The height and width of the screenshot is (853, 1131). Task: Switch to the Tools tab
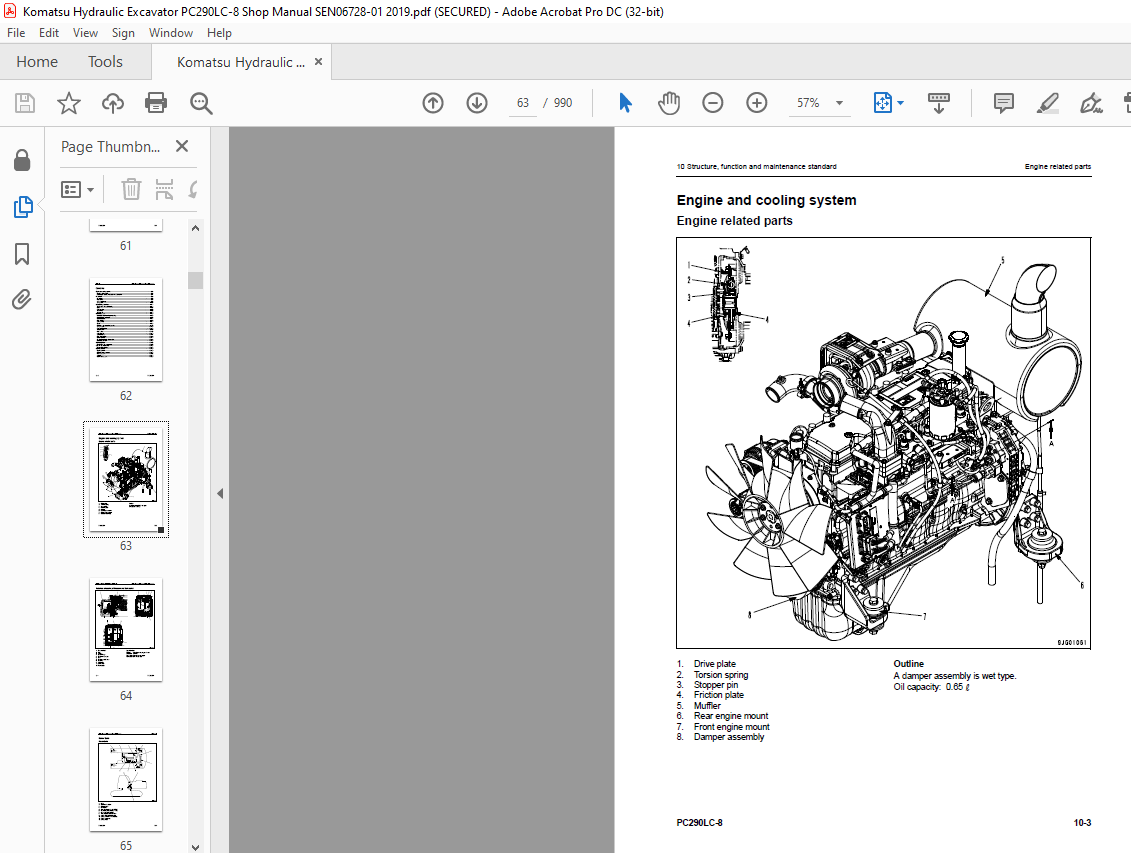(105, 62)
